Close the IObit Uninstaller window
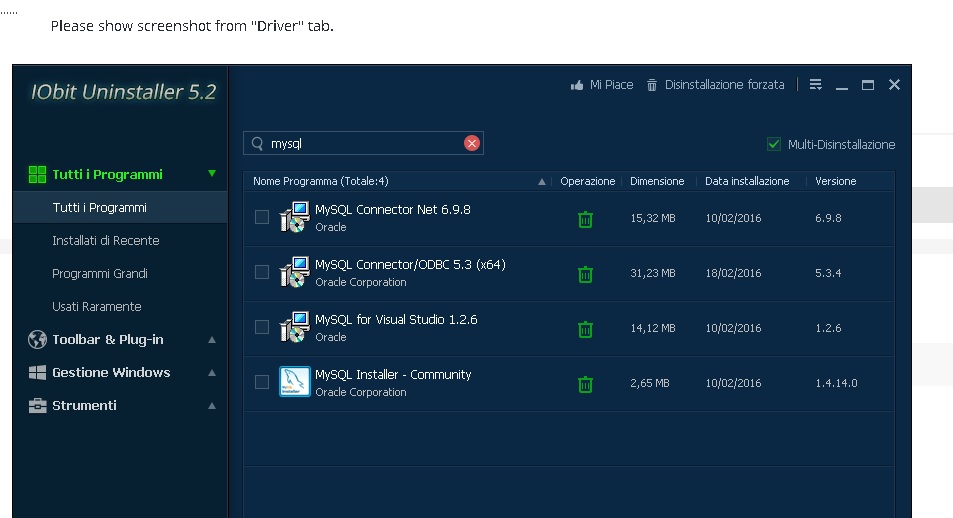The height and width of the screenshot is (518, 953). click(894, 85)
